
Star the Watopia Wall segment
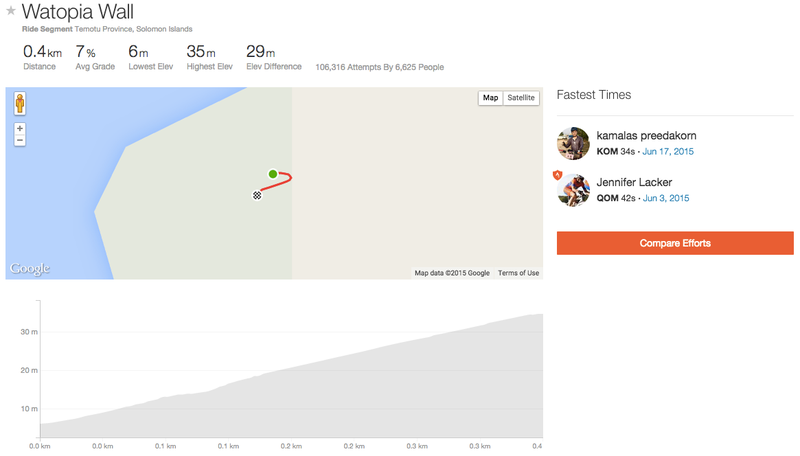11,11
